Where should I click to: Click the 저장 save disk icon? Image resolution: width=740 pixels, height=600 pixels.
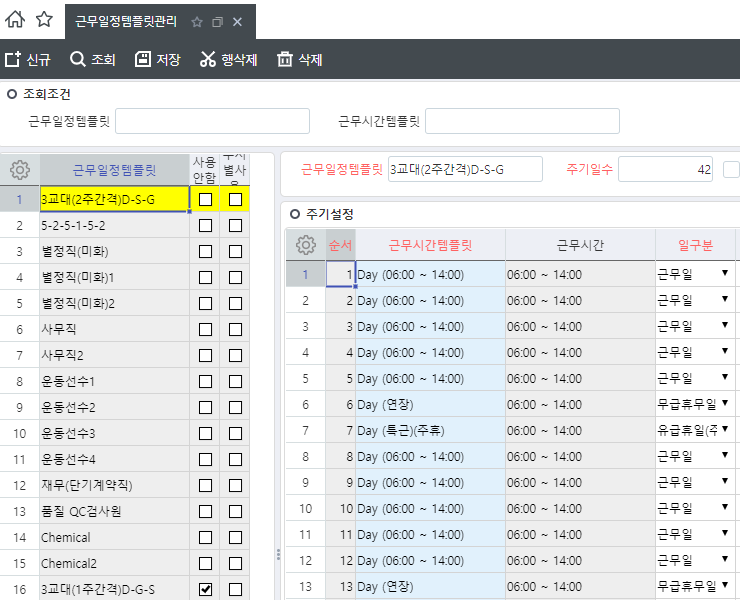pyautogui.click(x=143, y=60)
